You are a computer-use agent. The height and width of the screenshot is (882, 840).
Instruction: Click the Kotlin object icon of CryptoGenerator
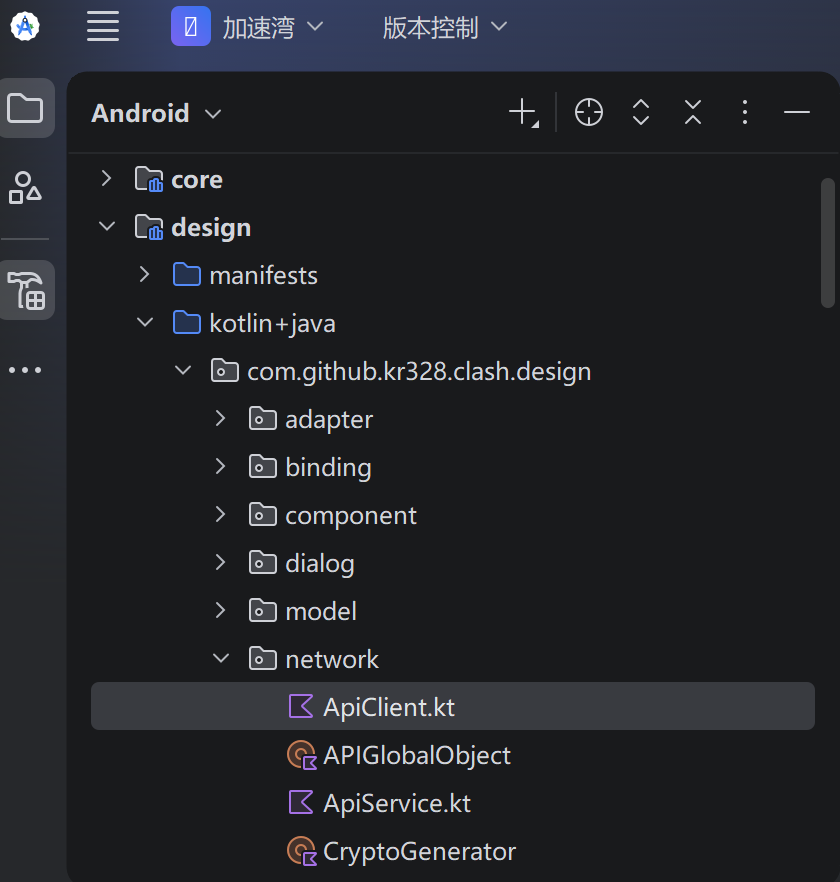point(302,851)
